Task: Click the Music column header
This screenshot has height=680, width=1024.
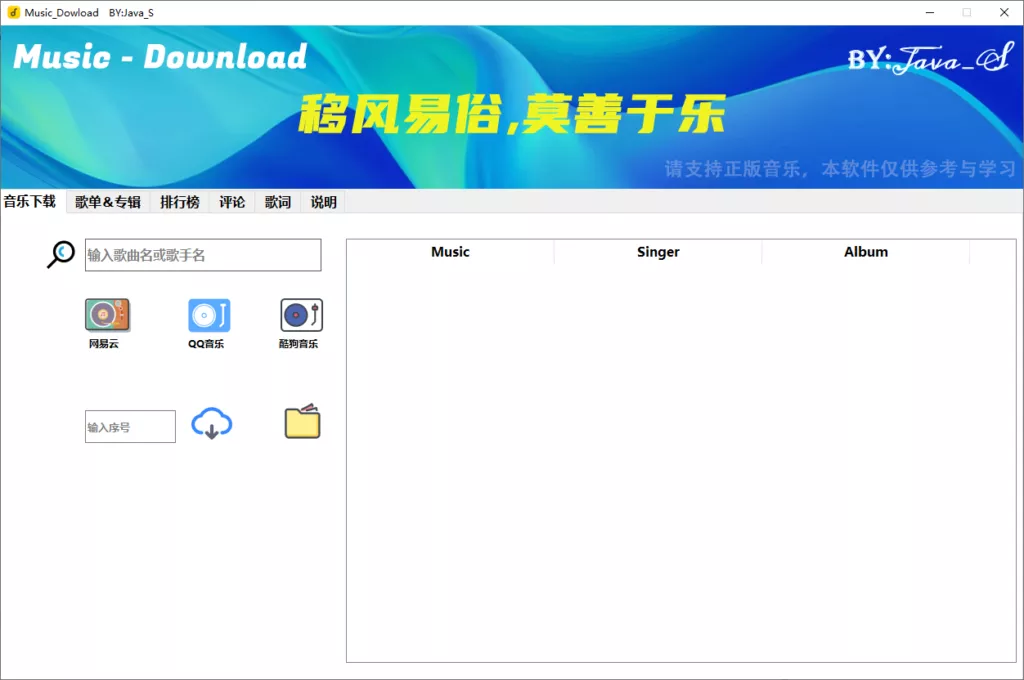Action: (x=450, y=252)
